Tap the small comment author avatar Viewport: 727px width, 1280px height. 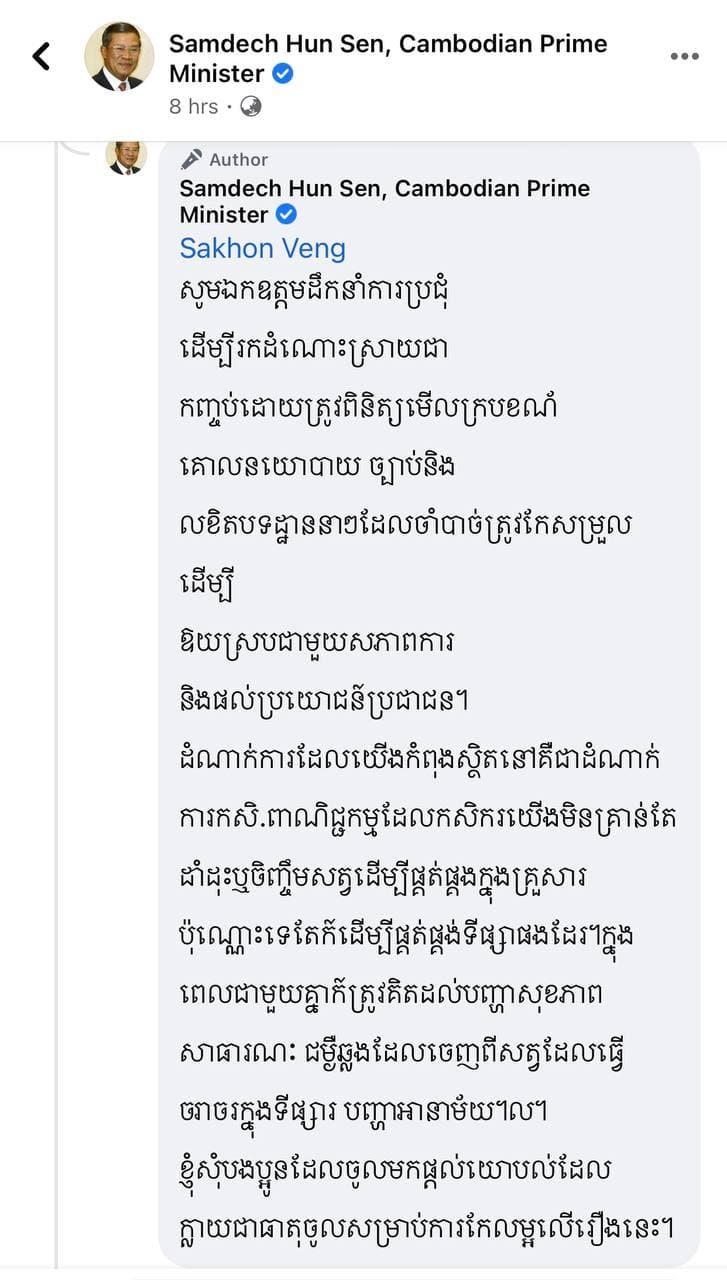[x=127, y=158]
